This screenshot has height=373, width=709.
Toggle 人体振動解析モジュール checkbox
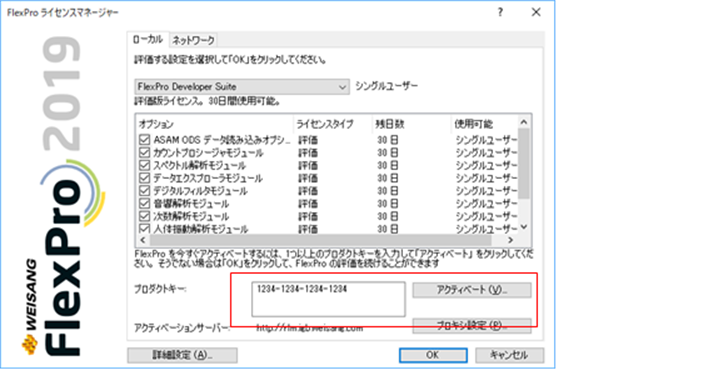pyautogui.click(x=144, y=228)
